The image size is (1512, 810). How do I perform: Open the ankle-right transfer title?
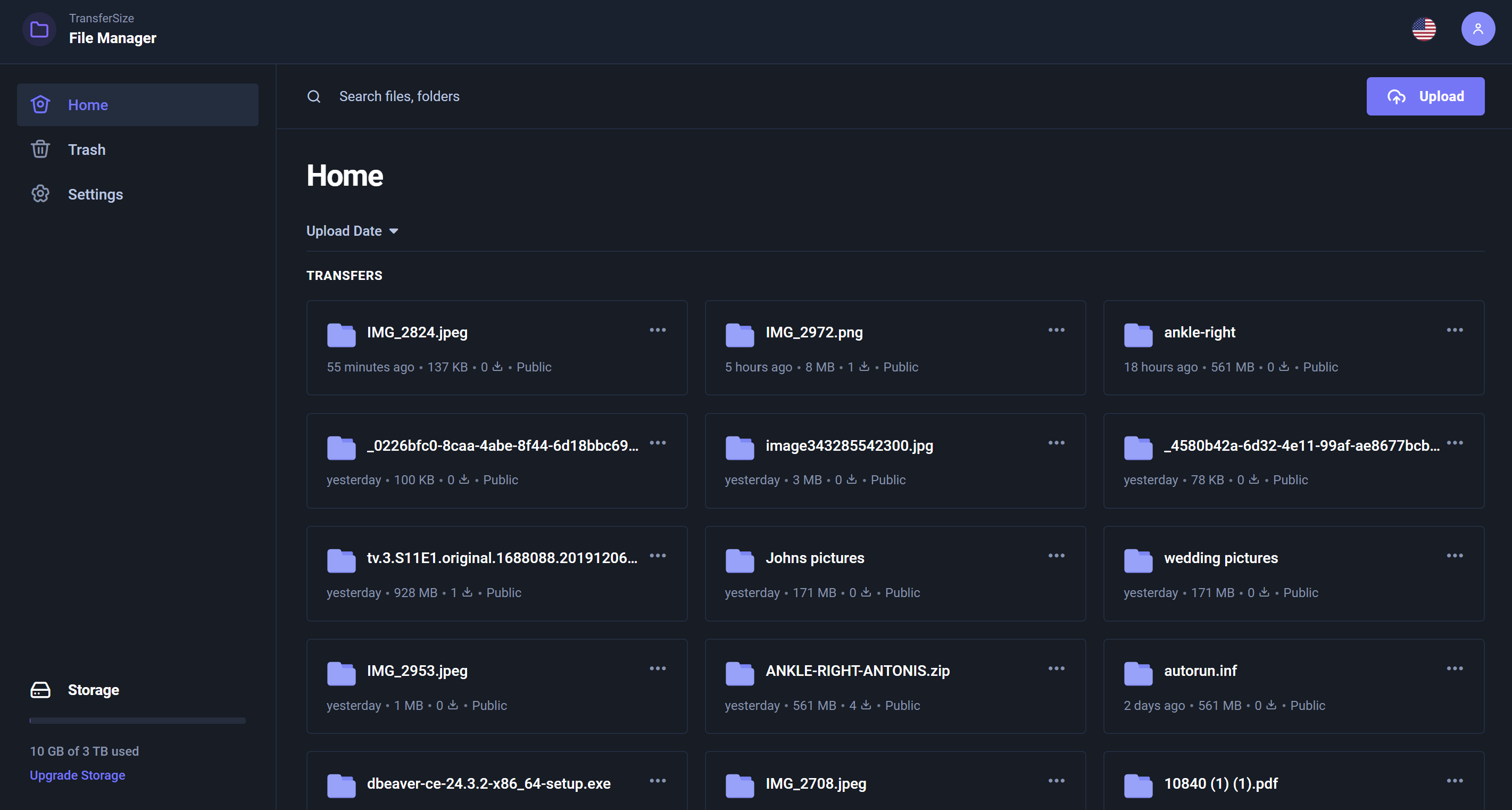point(1199,332)
